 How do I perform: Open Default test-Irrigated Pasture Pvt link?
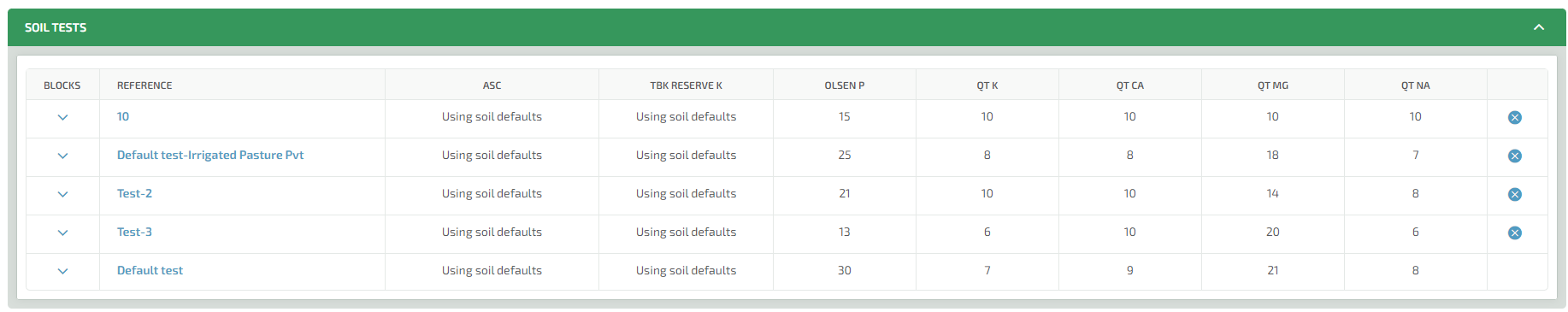click(210, 155)
